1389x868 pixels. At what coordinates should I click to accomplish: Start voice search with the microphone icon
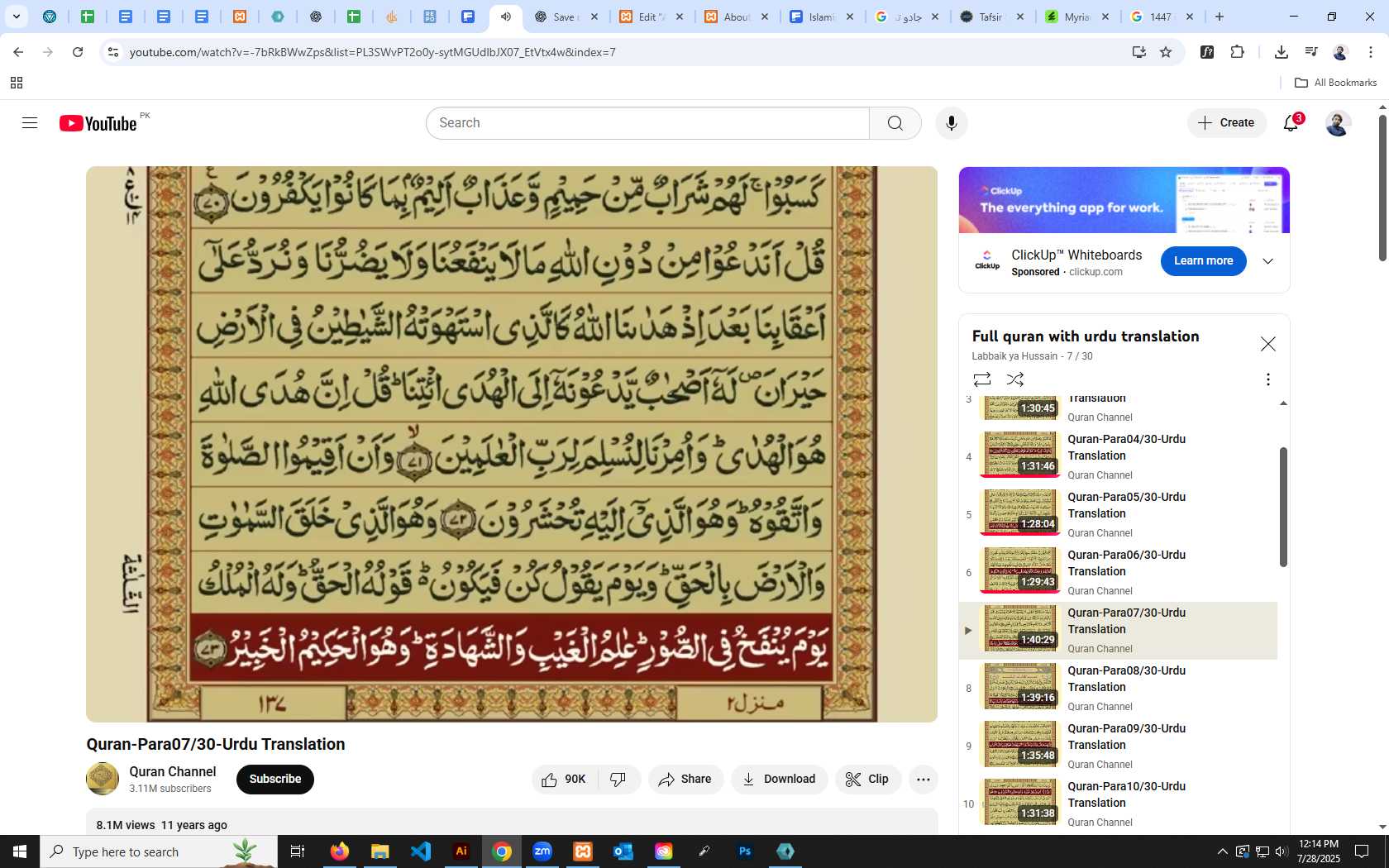(x=952, y=123)
